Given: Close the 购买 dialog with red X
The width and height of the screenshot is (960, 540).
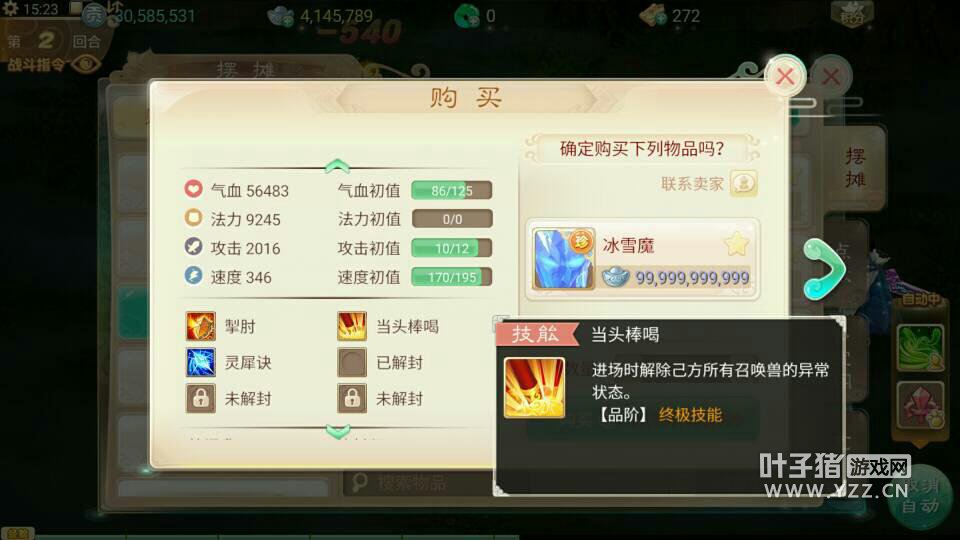Looking at the screenshot, I should tap(785, 76).
